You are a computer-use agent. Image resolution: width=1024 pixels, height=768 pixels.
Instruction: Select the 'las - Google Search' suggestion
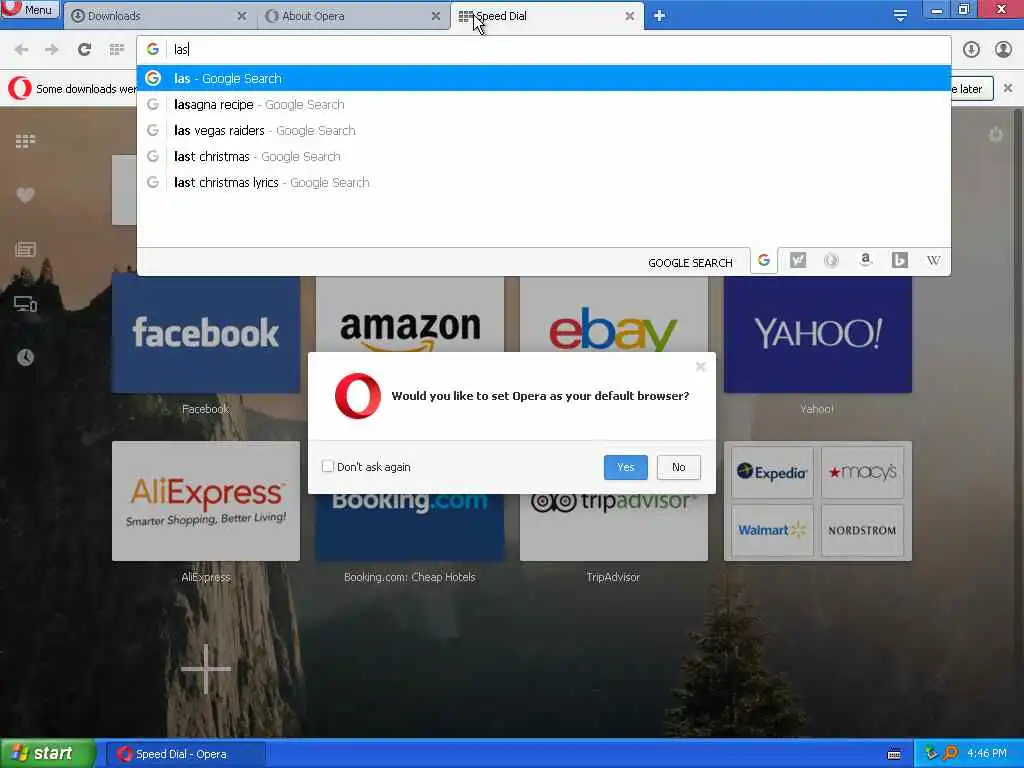click(543, 78)
